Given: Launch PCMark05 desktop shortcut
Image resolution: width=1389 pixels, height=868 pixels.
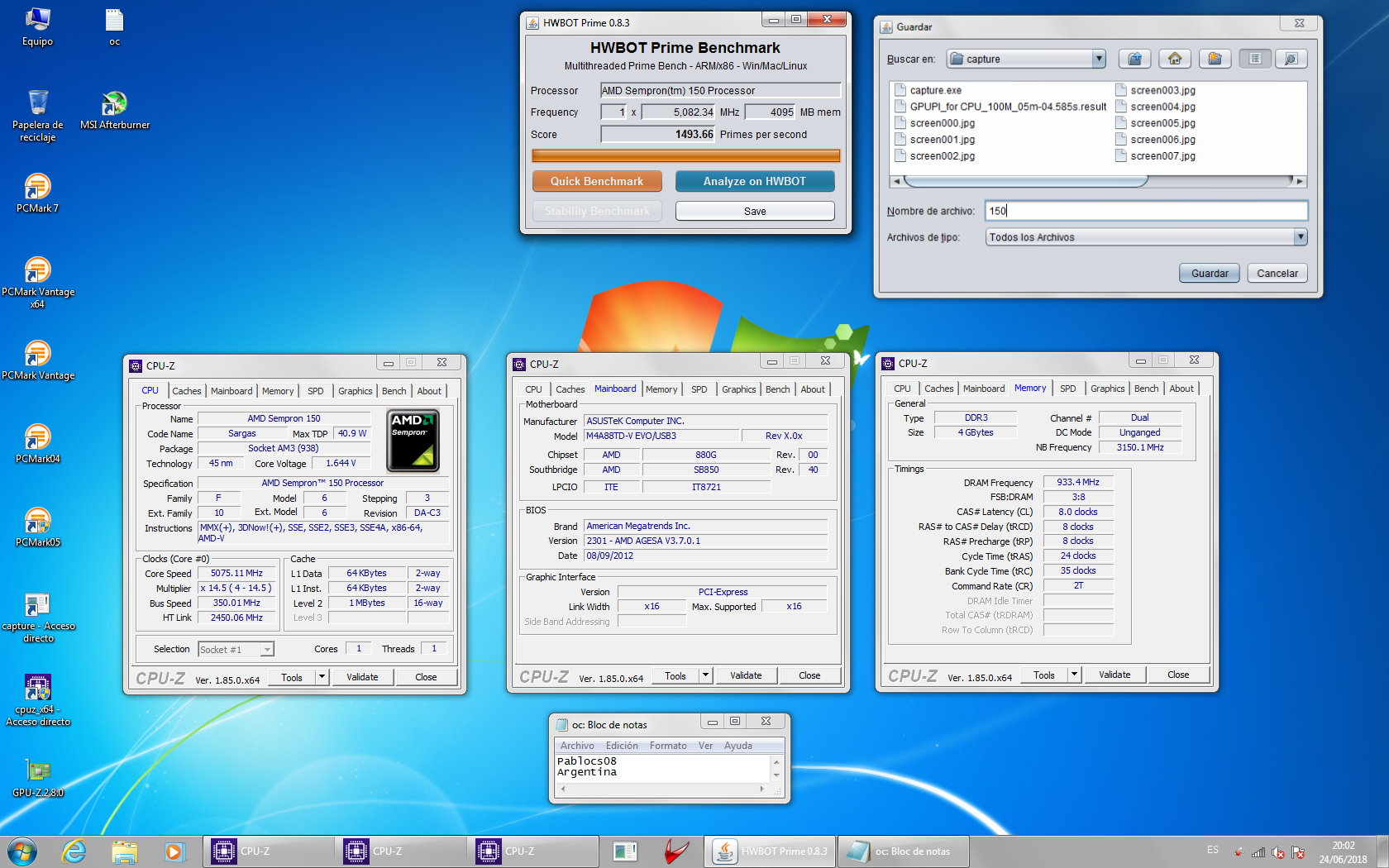Looking at the screenshot, I should [37, 527].
